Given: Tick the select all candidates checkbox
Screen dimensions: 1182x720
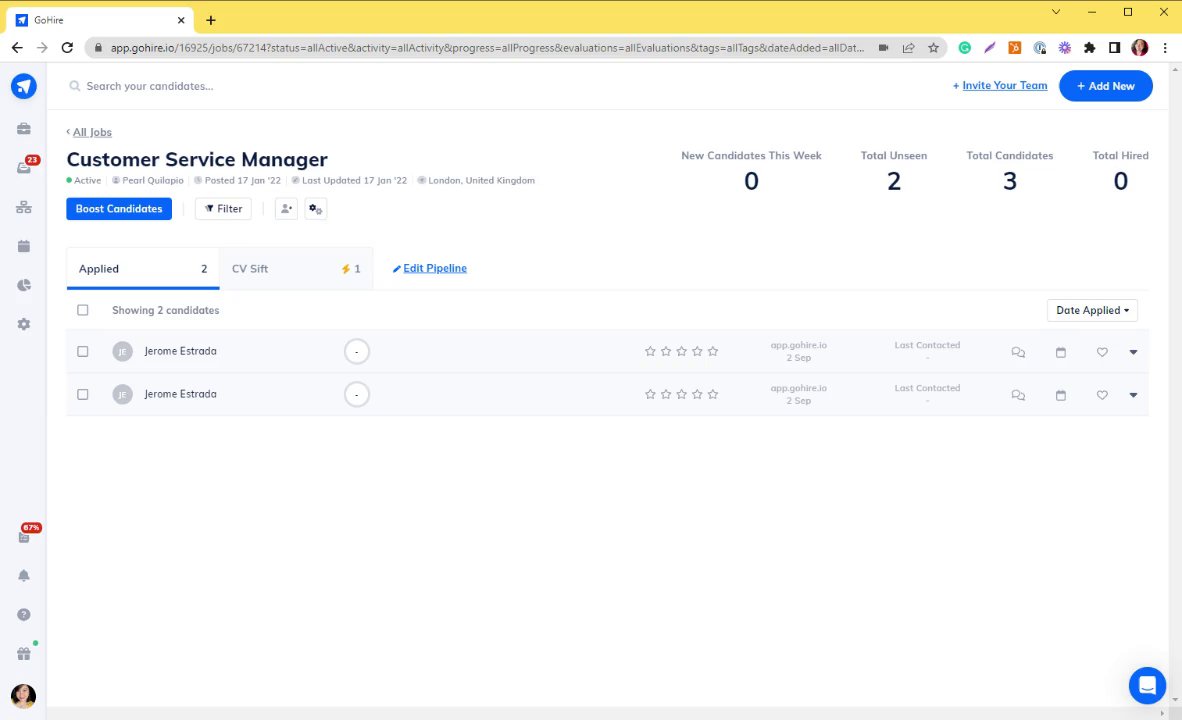Looking at the screenshot, I should (83, 310).
